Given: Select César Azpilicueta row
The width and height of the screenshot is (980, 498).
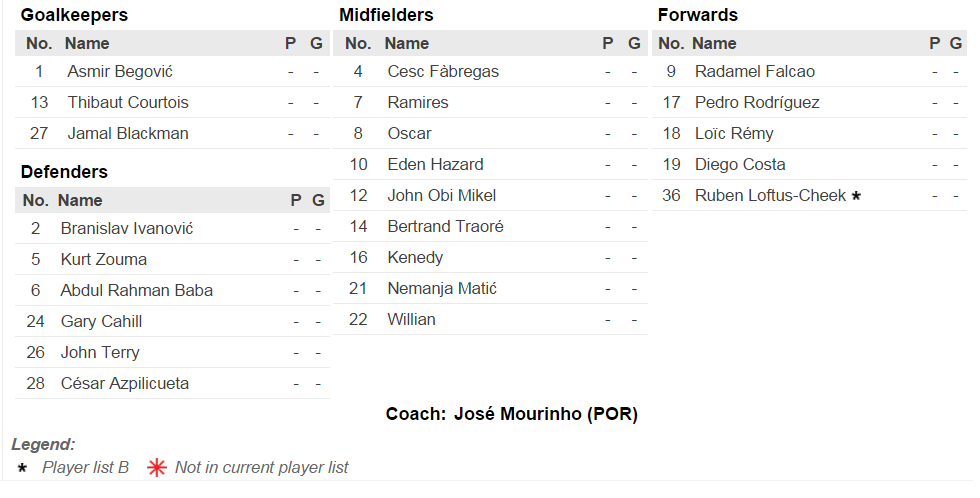Looking at the screenshot, I should (x=124, y=384).
